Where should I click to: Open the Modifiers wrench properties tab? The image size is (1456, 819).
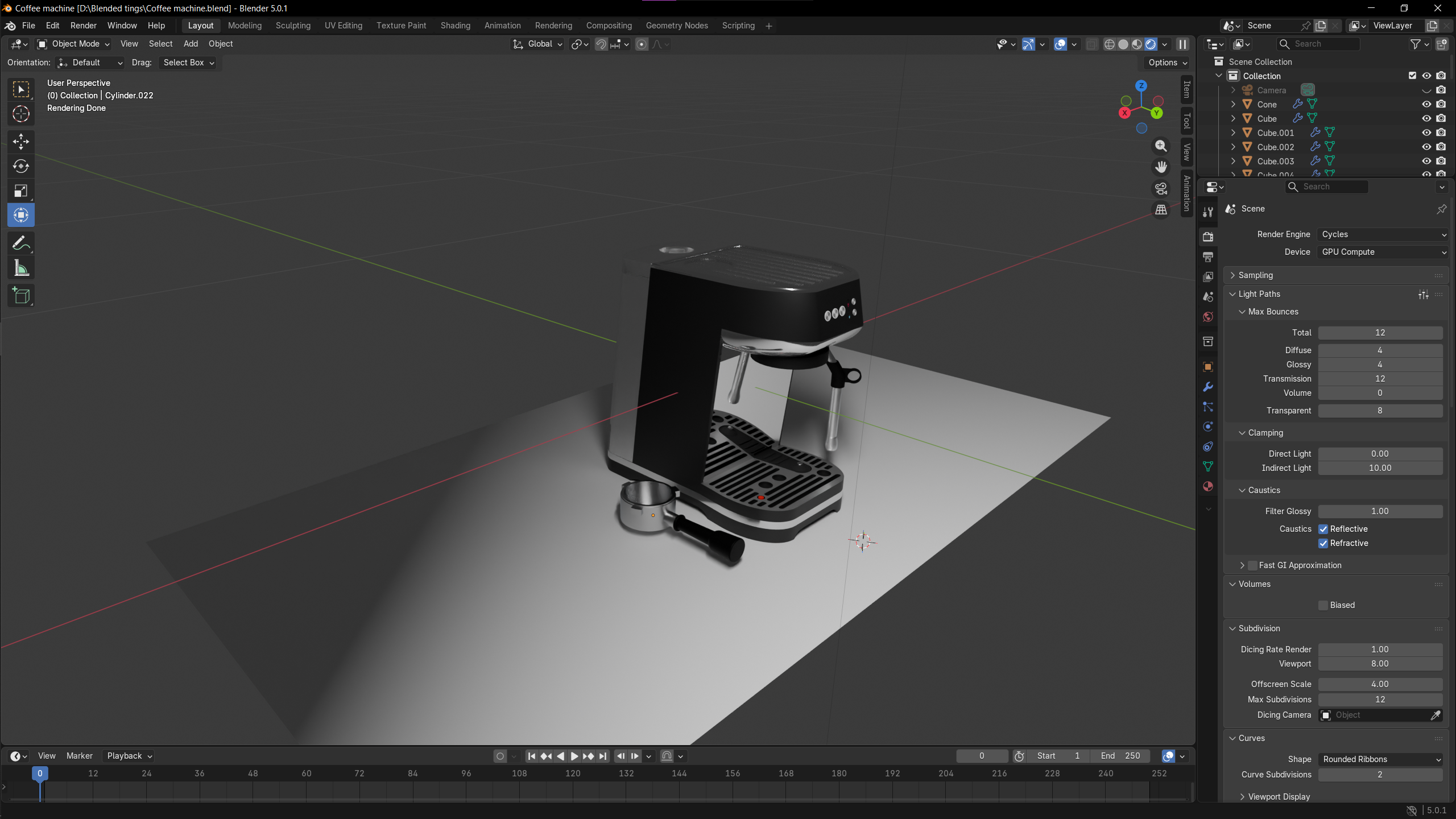[1208, 387]
